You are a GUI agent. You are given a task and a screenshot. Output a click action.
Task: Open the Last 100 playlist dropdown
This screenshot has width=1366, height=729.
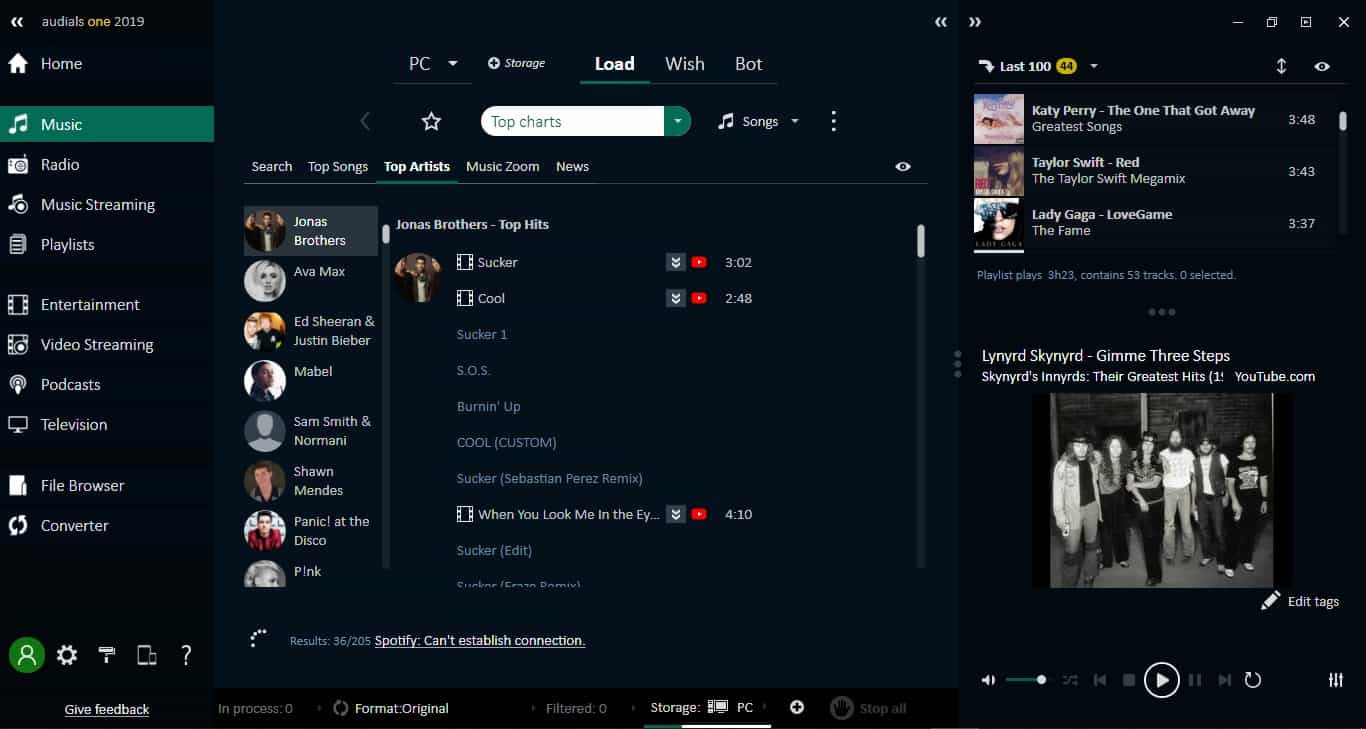[x=1094, y=66]
